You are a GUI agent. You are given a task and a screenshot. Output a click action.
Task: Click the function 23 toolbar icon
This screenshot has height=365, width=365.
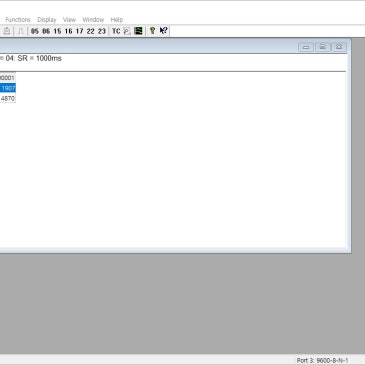point(102,31)
